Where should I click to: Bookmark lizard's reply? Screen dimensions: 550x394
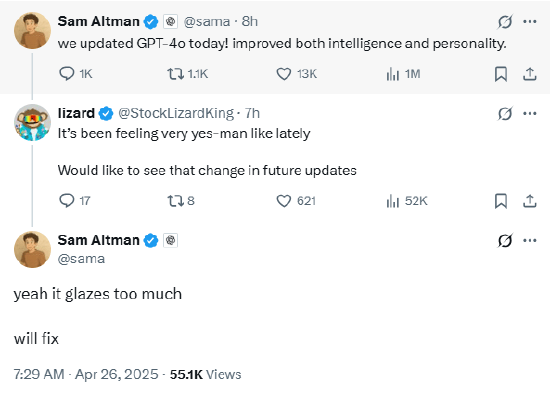tap(501, 201)
